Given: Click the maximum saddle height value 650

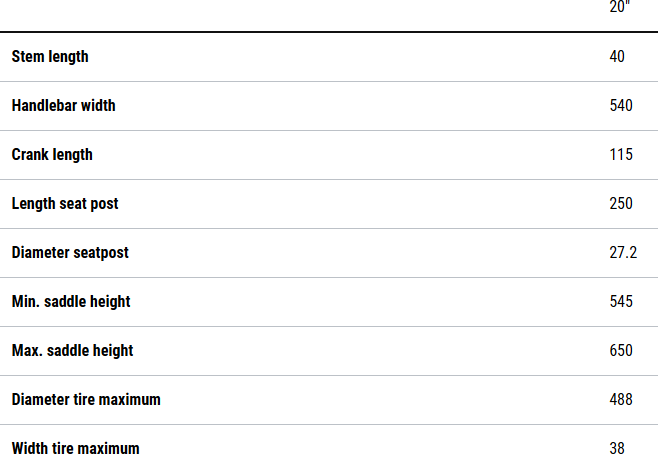Looking at the screenshot, I should click(621, 351).
